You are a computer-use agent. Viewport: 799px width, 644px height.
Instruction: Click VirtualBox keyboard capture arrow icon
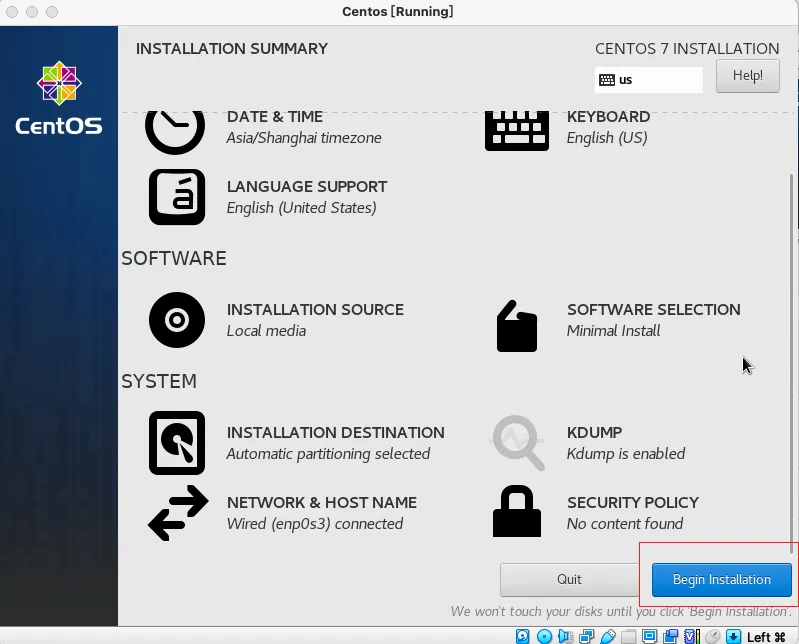[x=733, y=636]
